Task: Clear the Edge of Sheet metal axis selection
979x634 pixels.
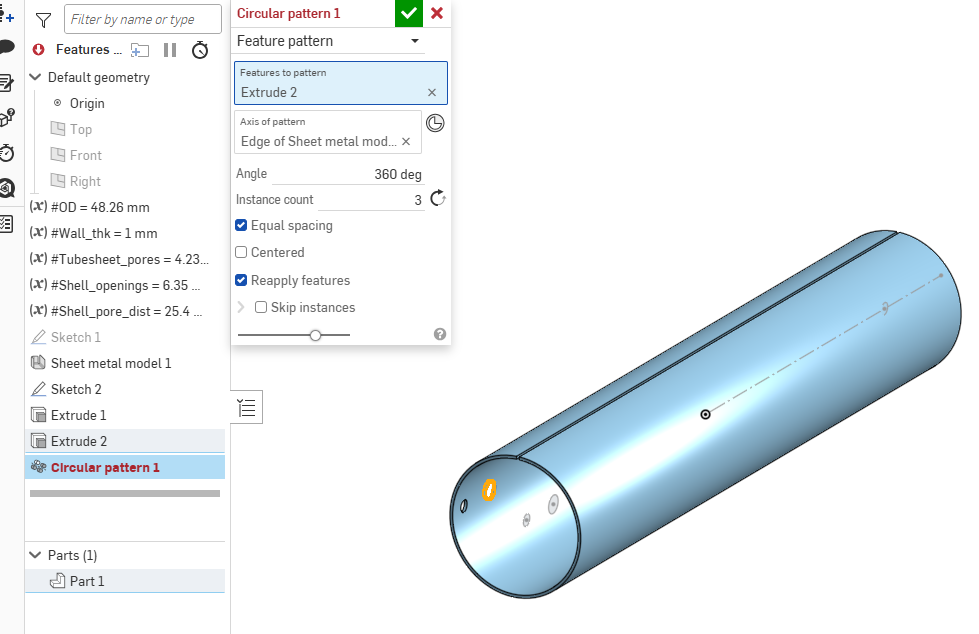Action: tap(406, 142)
